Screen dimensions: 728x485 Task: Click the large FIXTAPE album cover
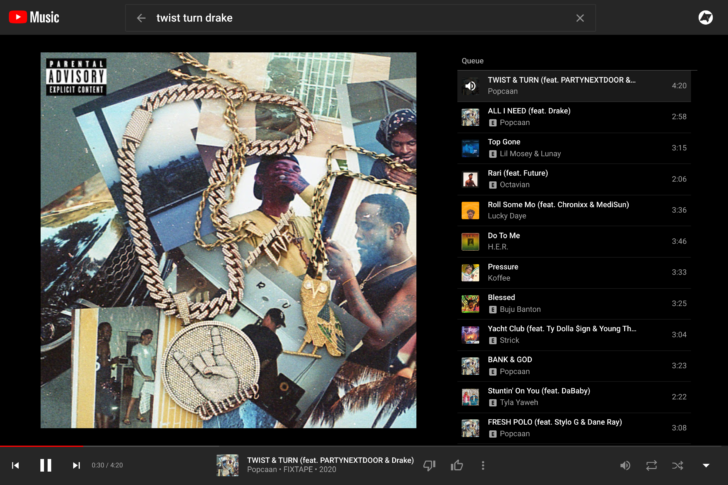click(228, 240)
